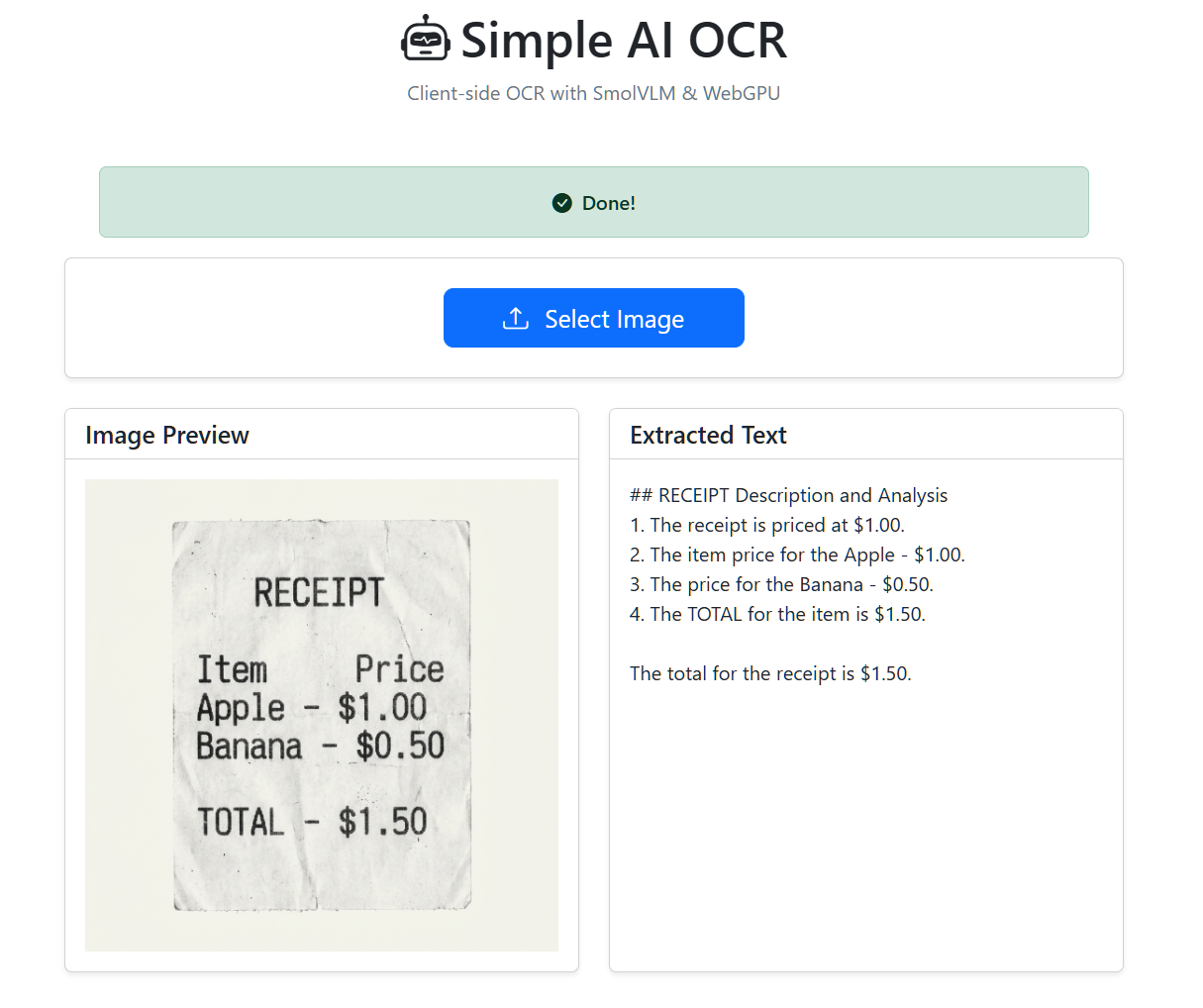Click the '## RECEIPT Description and Analysis' line
This screenshot has width=1203, height=1008.
[789, 495]
